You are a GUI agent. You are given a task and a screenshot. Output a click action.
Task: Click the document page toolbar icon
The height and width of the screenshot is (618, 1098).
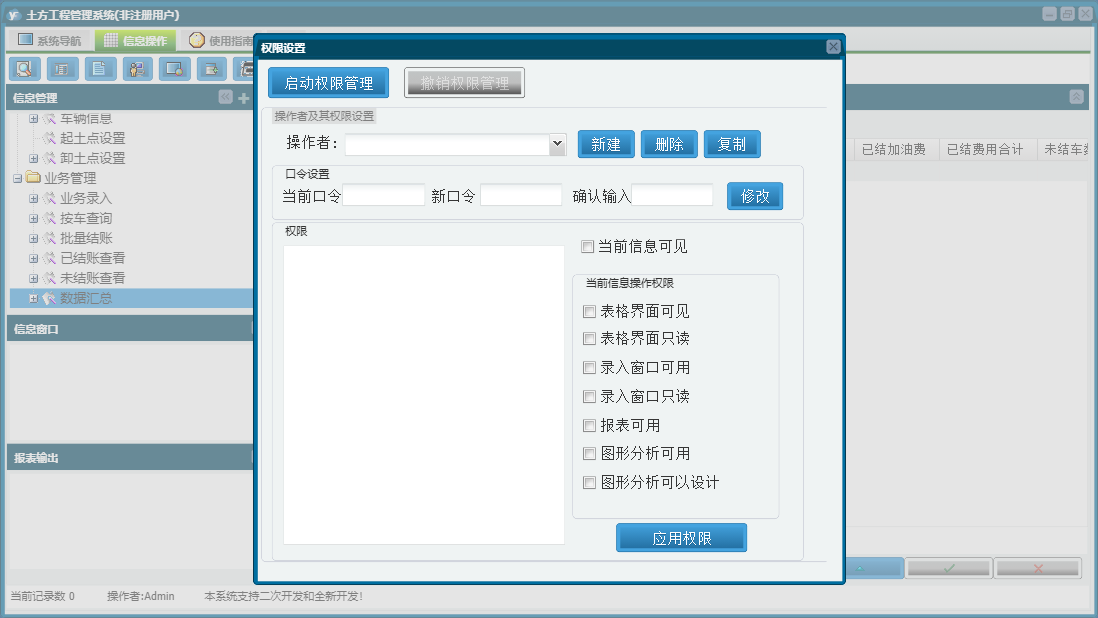100,69
